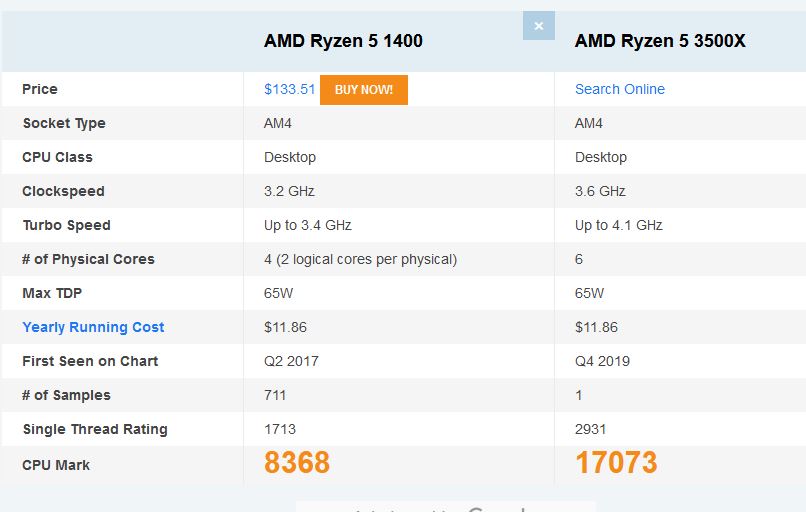Select the 4 (2 logical cores per physical) text

(x=360, y=260)
